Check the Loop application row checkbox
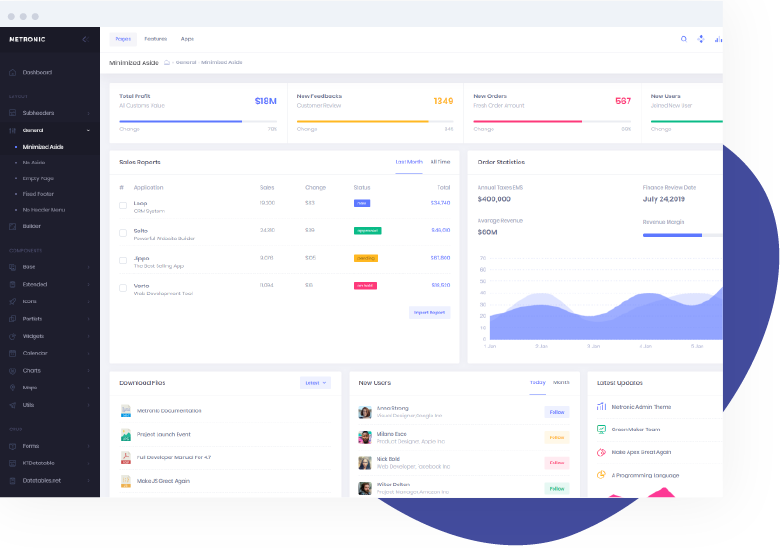This screenshot has height=548, width=780. (x=123, y=205)
